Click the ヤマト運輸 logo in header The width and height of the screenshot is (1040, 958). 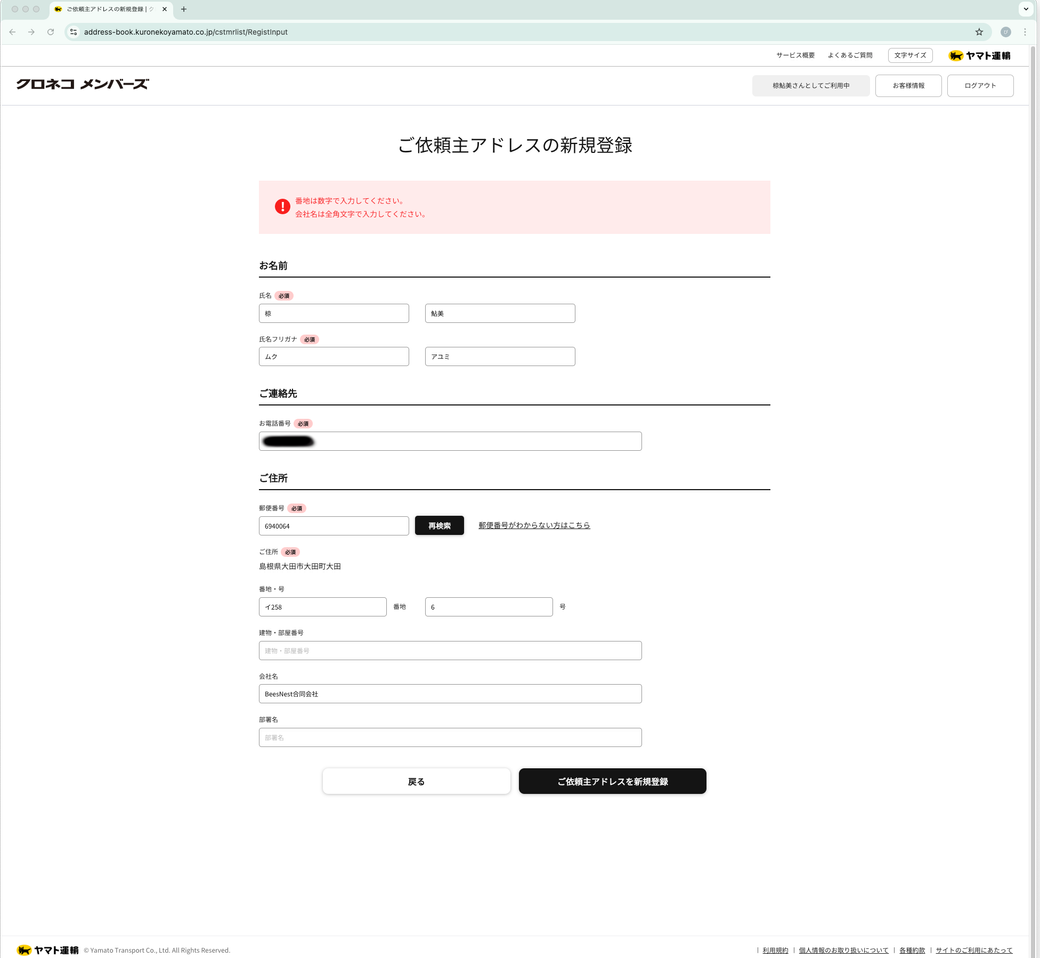[980, 56]
